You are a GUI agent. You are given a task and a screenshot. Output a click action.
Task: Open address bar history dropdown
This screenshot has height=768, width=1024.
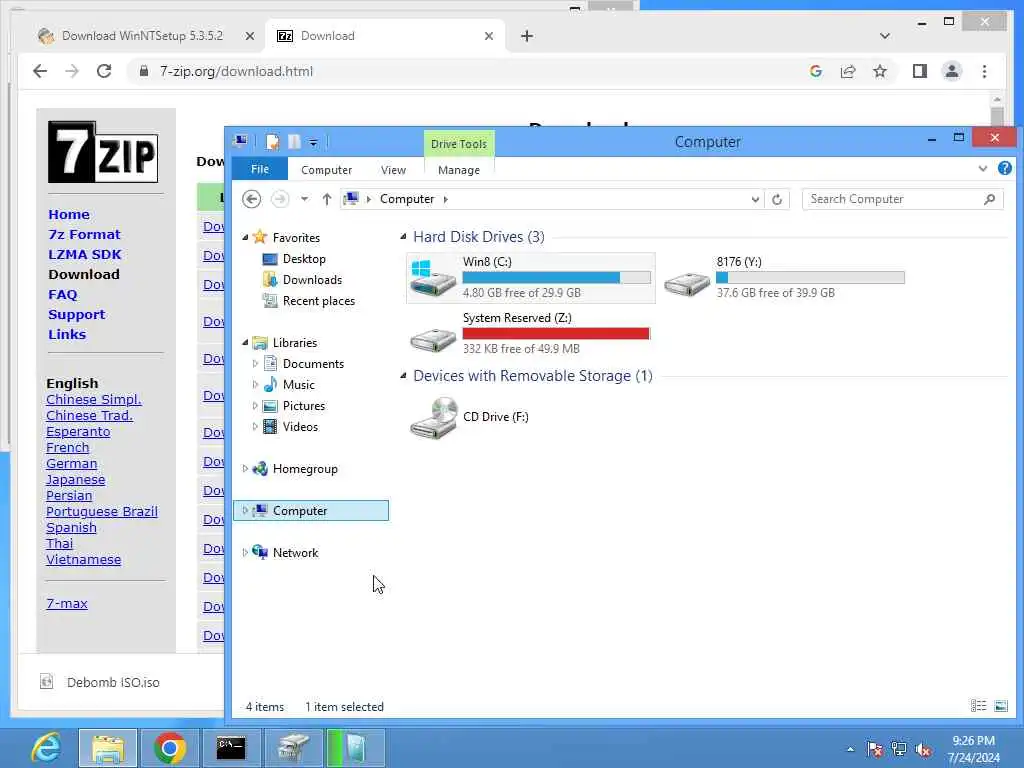[x=755, y=199]
